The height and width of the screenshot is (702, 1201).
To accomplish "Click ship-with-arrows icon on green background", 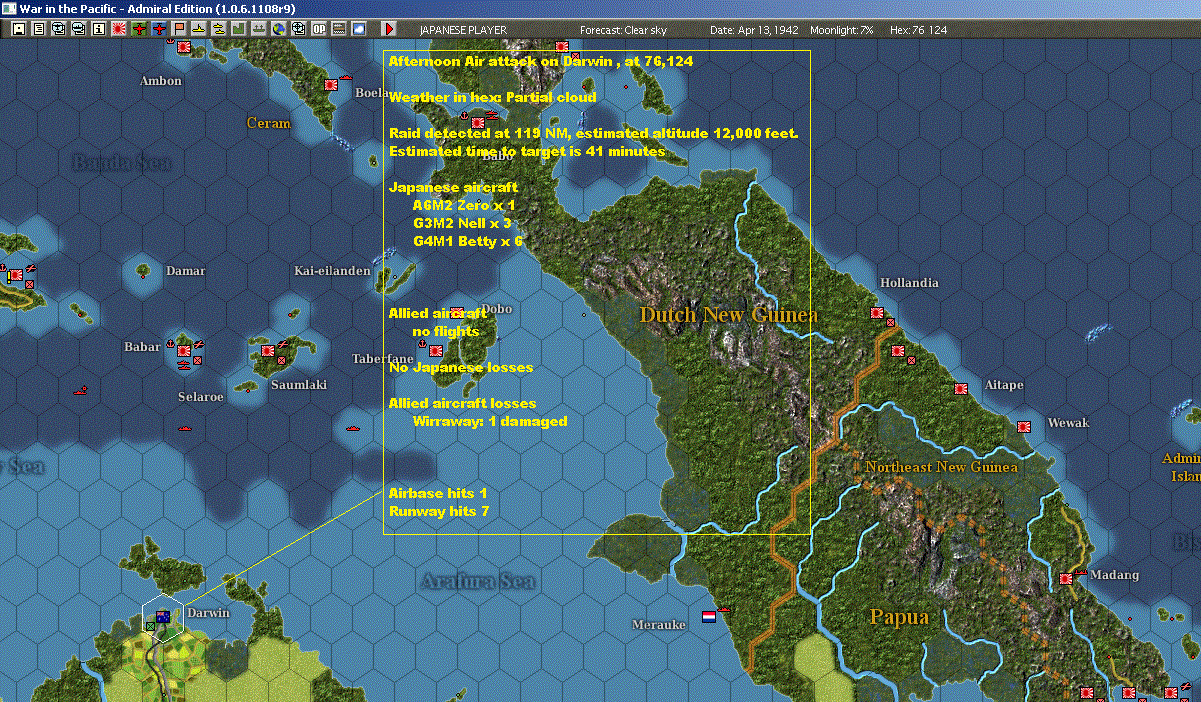I will pyautogui.click(x=258, y=29).
